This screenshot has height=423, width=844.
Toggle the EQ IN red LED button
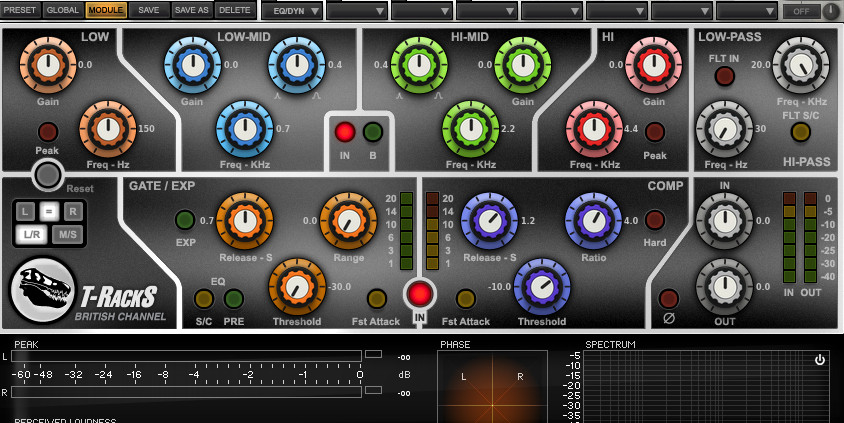click(x=345, y=132)
